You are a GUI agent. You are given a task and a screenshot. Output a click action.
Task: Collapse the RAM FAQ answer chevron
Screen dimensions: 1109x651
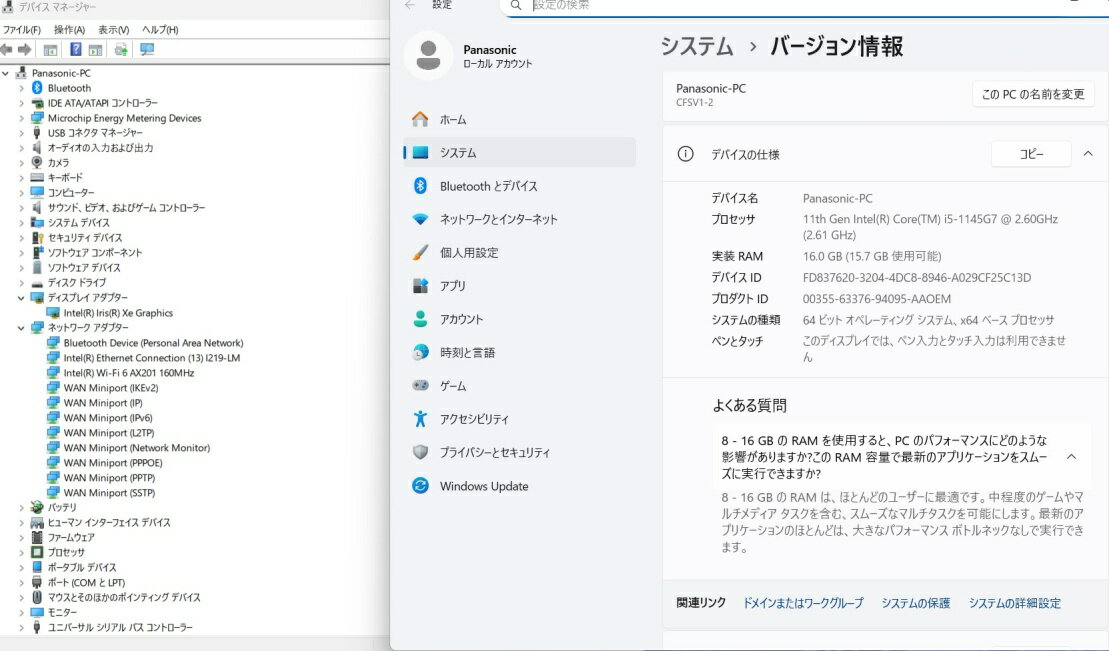tap(1071, 457)
